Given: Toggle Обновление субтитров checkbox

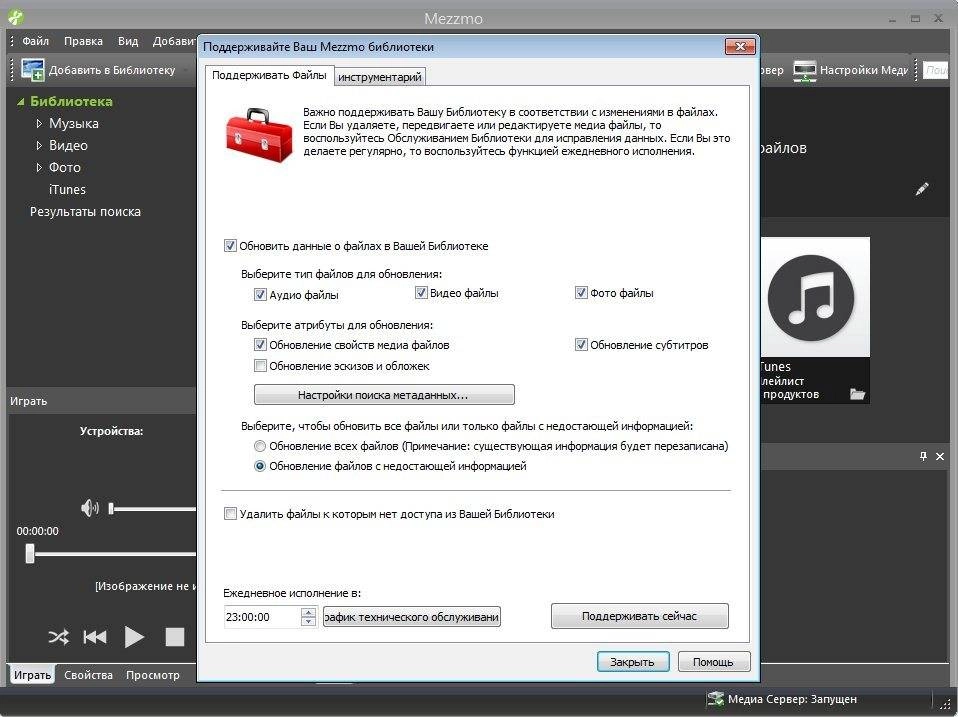Looking at the screenshot, I should (581, 344).
